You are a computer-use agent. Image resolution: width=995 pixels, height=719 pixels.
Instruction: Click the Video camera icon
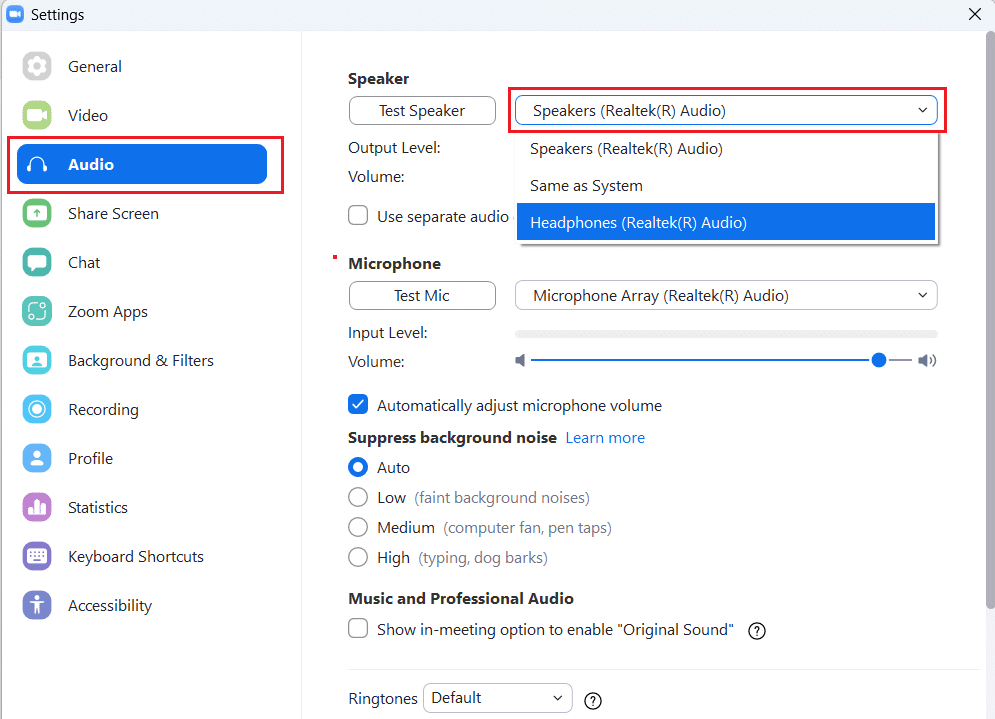(37, 115)
